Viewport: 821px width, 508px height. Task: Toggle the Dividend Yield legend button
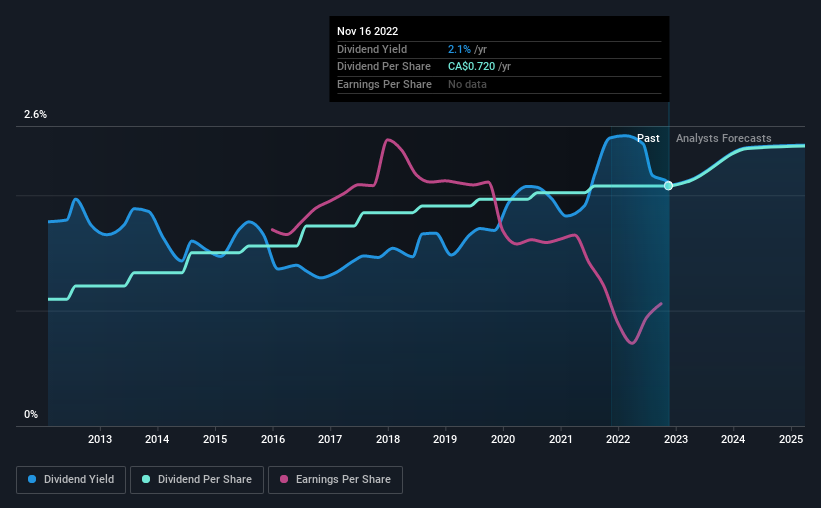pos(71,480)
